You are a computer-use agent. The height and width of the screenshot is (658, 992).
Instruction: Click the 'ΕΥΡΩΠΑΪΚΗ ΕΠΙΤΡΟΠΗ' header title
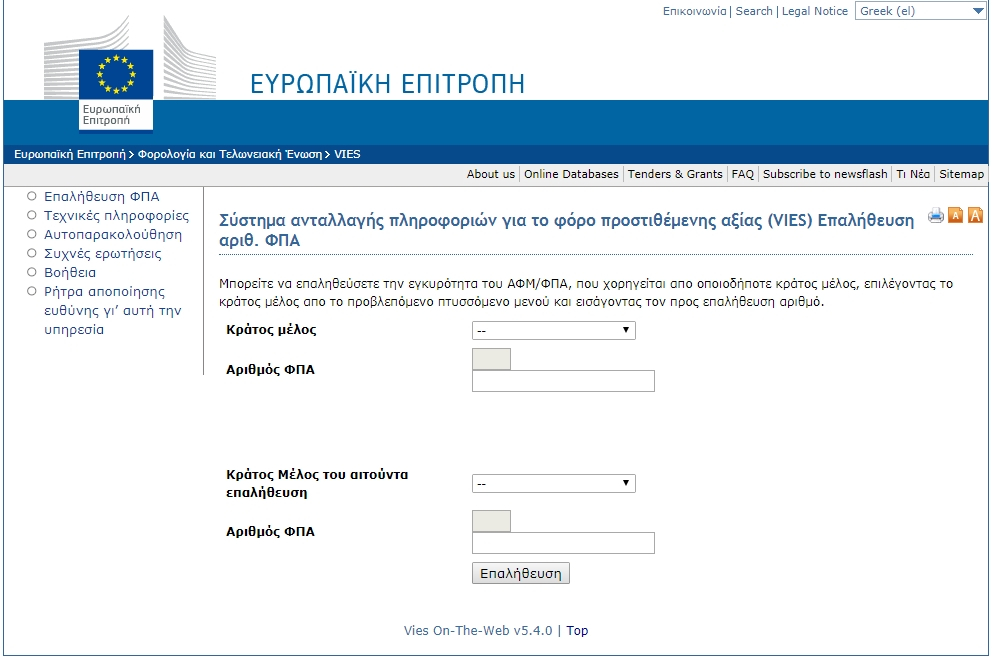coord(387,84)
